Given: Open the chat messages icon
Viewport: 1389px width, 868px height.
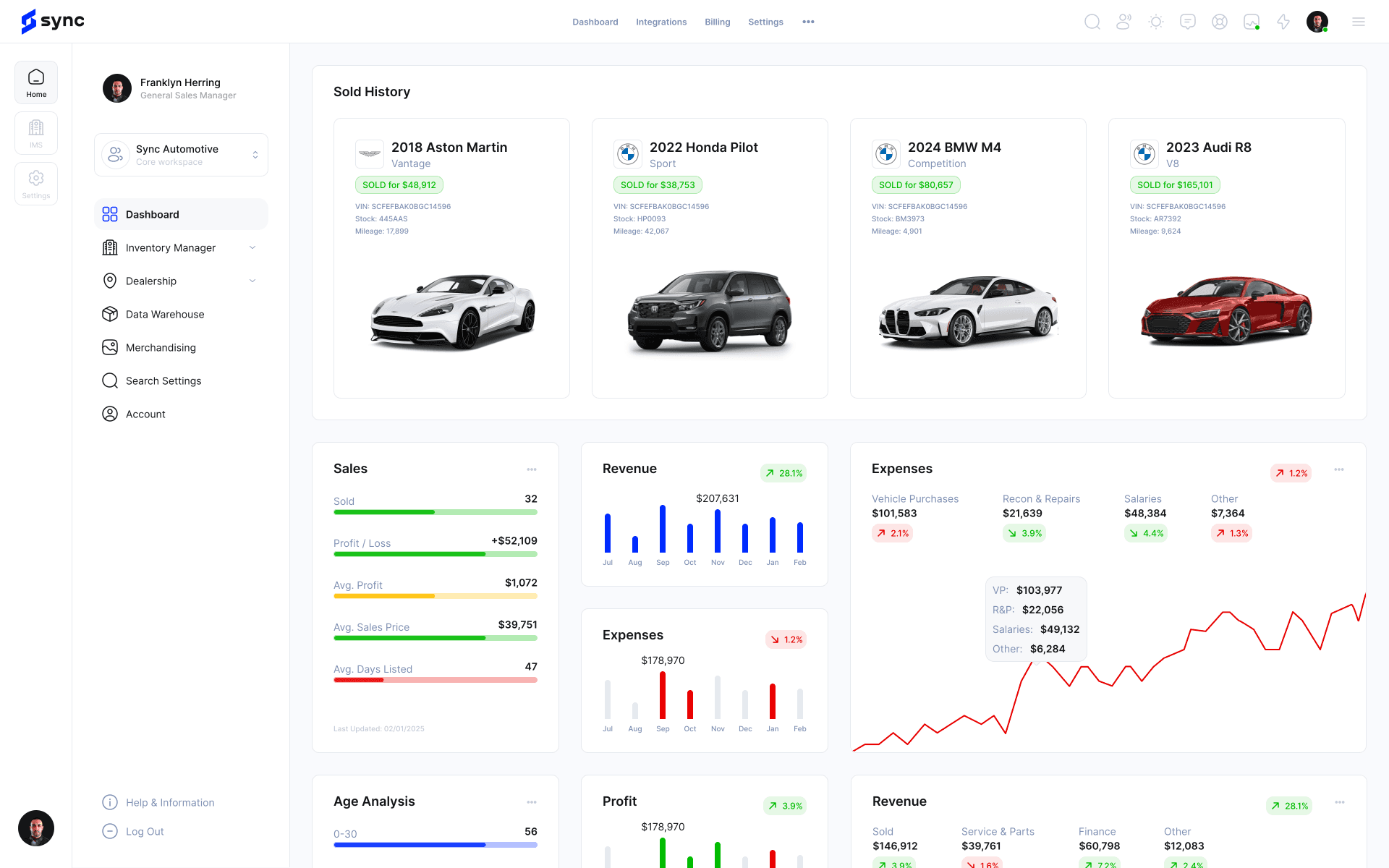Looking at the screenshot, I should (1188, 22).
